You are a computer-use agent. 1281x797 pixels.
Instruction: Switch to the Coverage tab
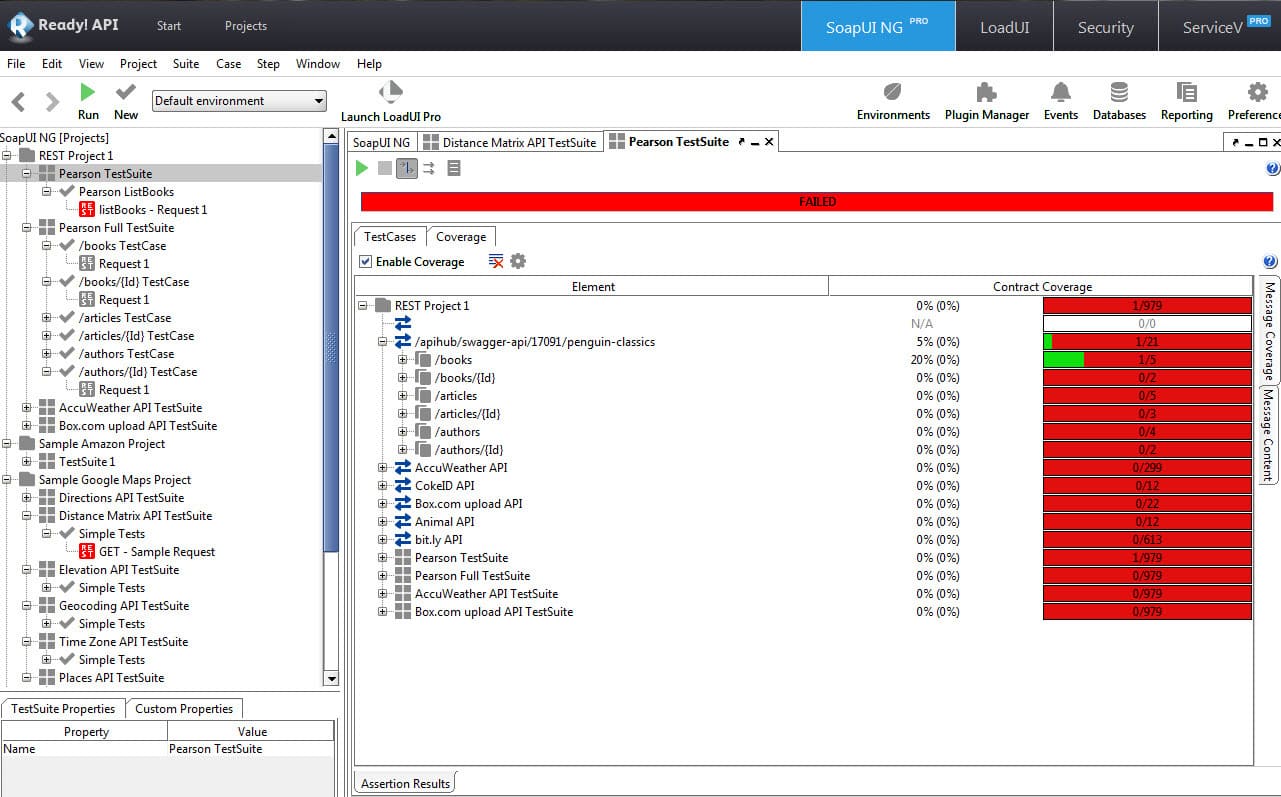461,237
